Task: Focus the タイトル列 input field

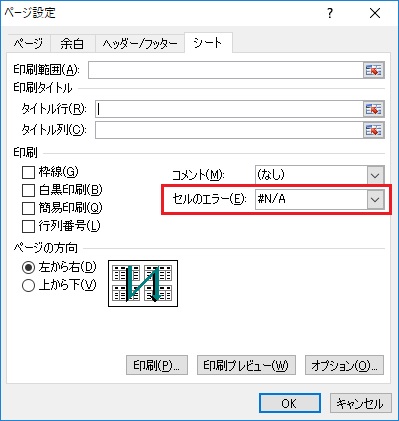Action: pyautogui.click(x=229, y=130)
